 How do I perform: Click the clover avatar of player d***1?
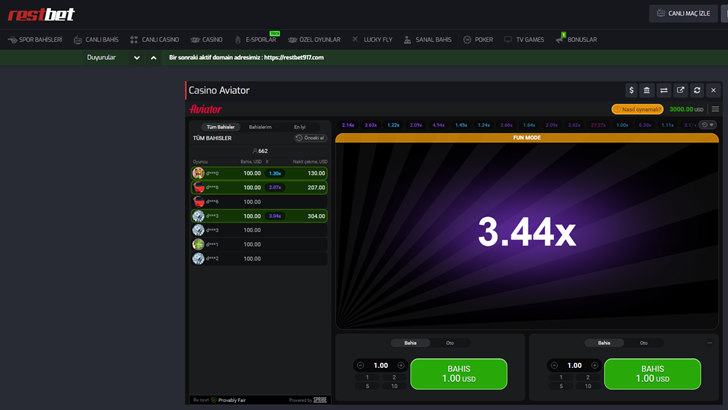tap(198, 244)
